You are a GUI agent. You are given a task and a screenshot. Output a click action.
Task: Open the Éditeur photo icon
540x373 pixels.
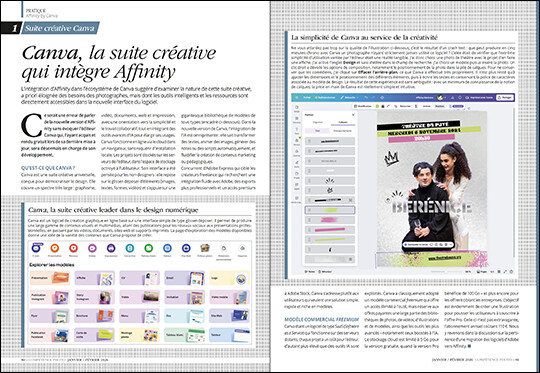coord(205,248)
